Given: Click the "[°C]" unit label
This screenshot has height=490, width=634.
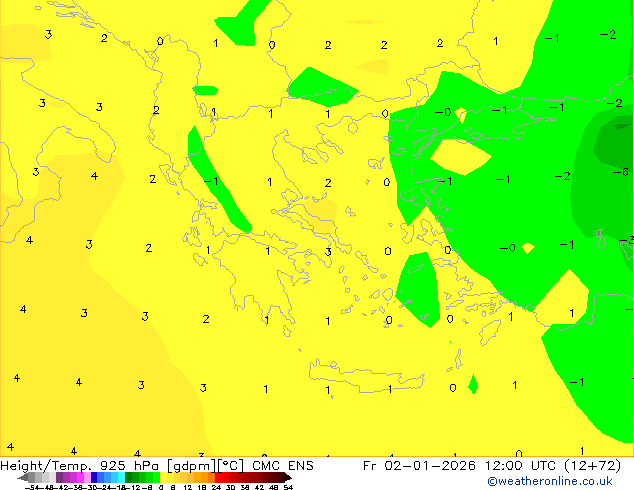Looking at the screenshot, I should (231, 466).
